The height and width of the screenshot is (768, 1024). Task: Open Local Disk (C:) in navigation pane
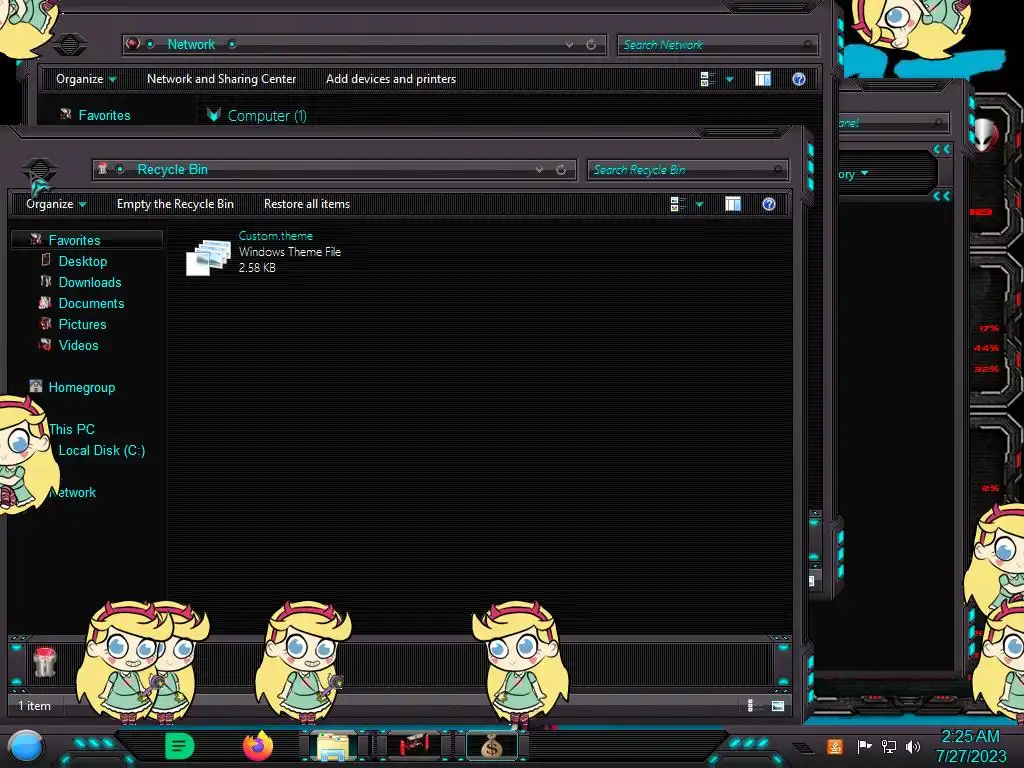[x=102, y=450]
